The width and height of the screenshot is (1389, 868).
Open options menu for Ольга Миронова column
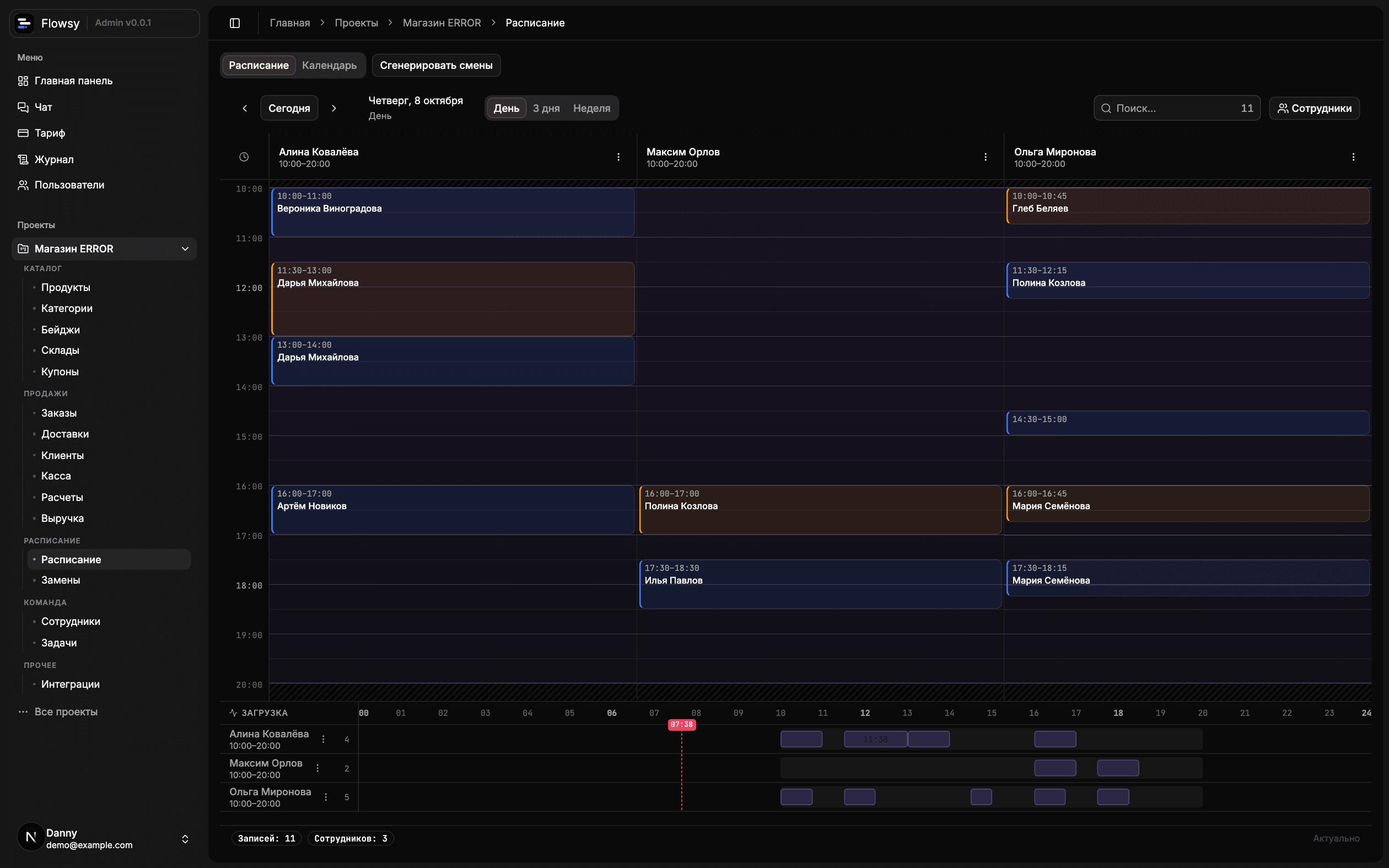[1353, 157]
